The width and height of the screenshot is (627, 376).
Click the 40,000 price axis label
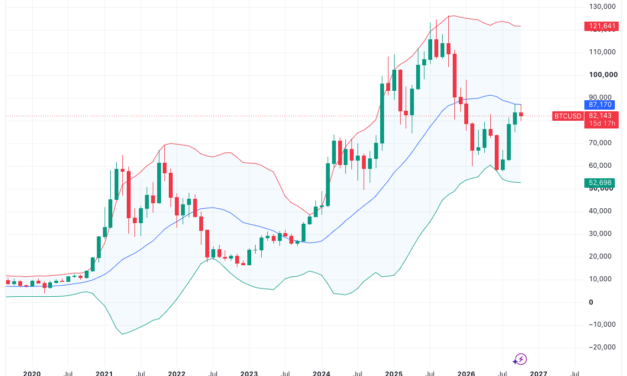[600, 211]
